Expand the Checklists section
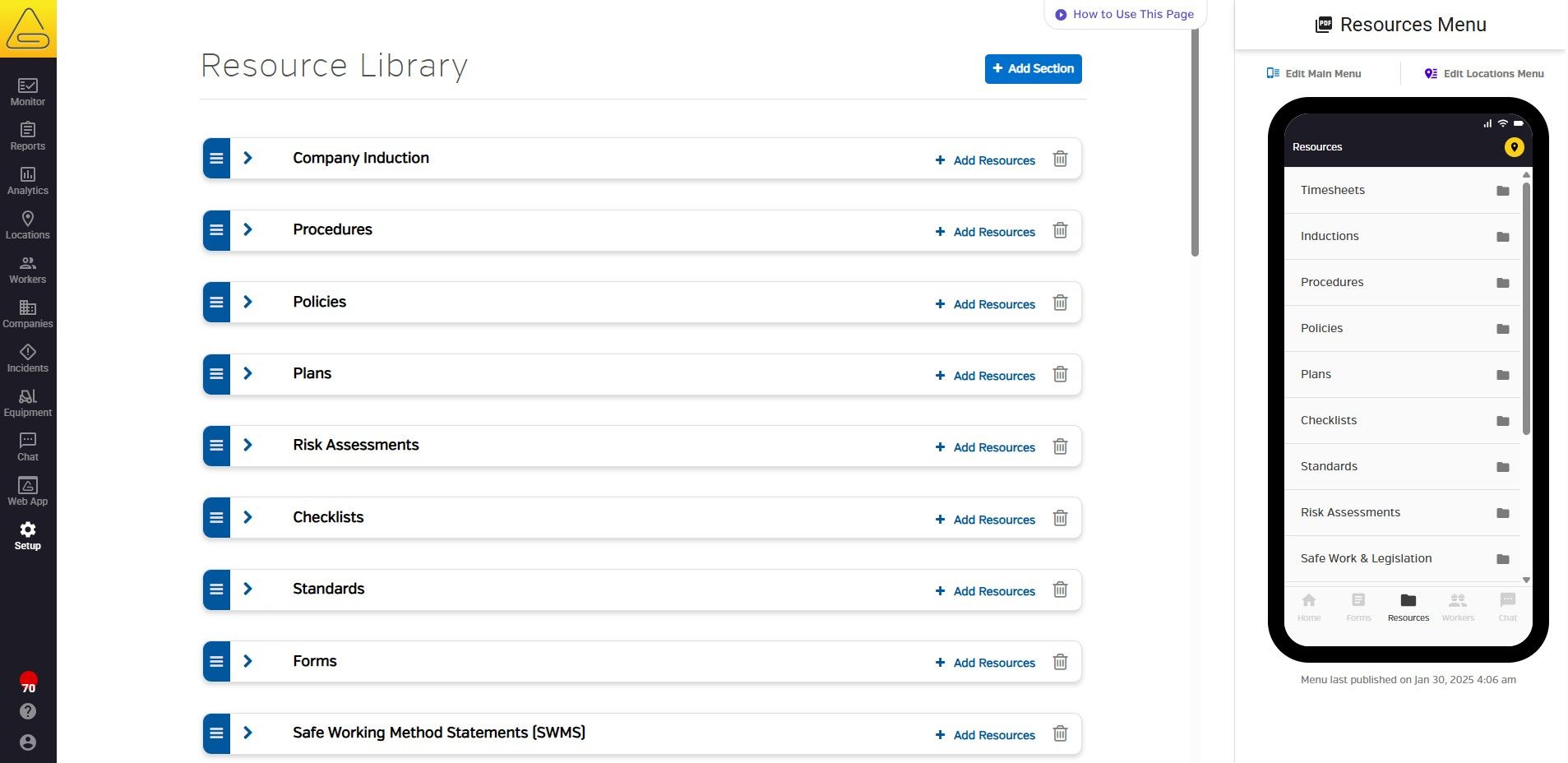 (x=247, y=517)
